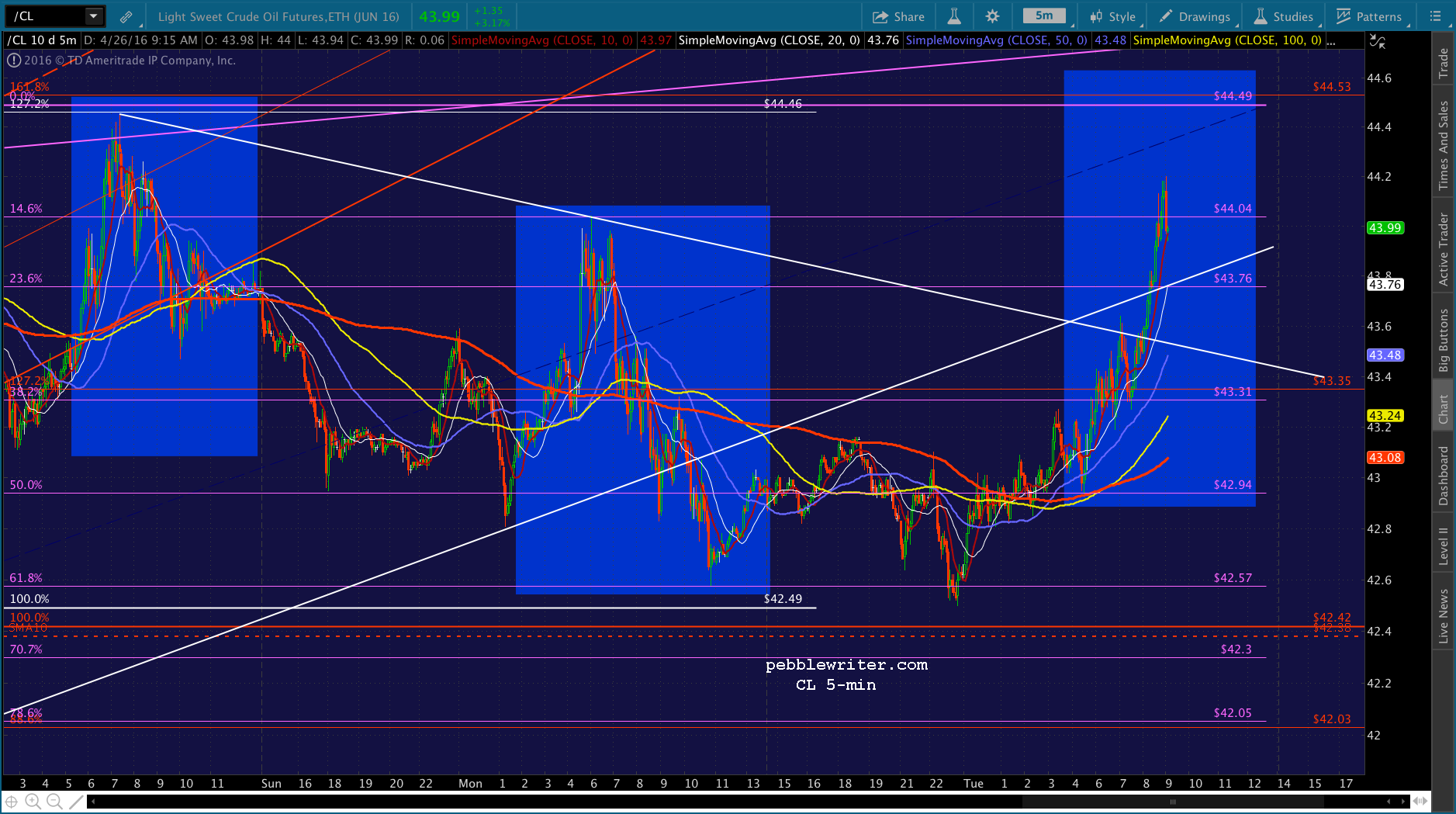Click SimpleMovingAvg (CLOSE, 100, 0) study label
Viewport: 1456px width, 814px height.
pos(1227,40)
